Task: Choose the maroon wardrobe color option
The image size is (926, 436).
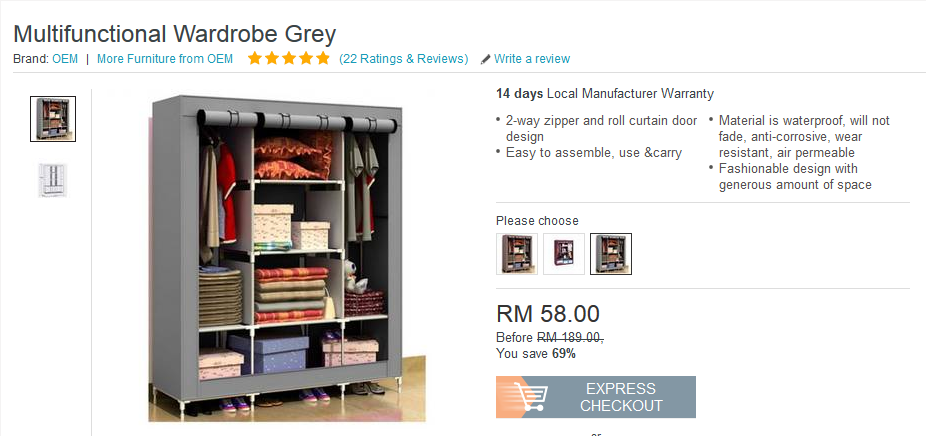Action: (564, 254)
